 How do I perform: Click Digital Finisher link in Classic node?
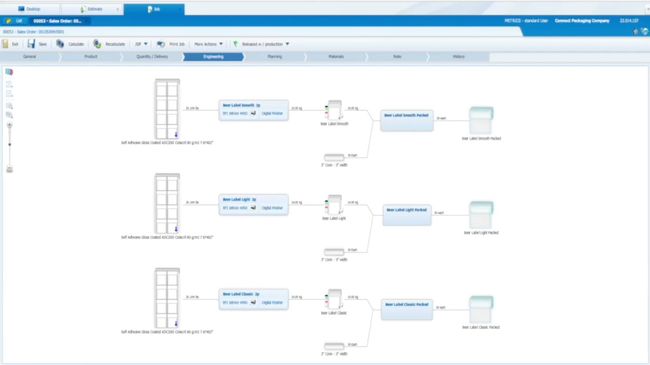(x=272, y=302)
